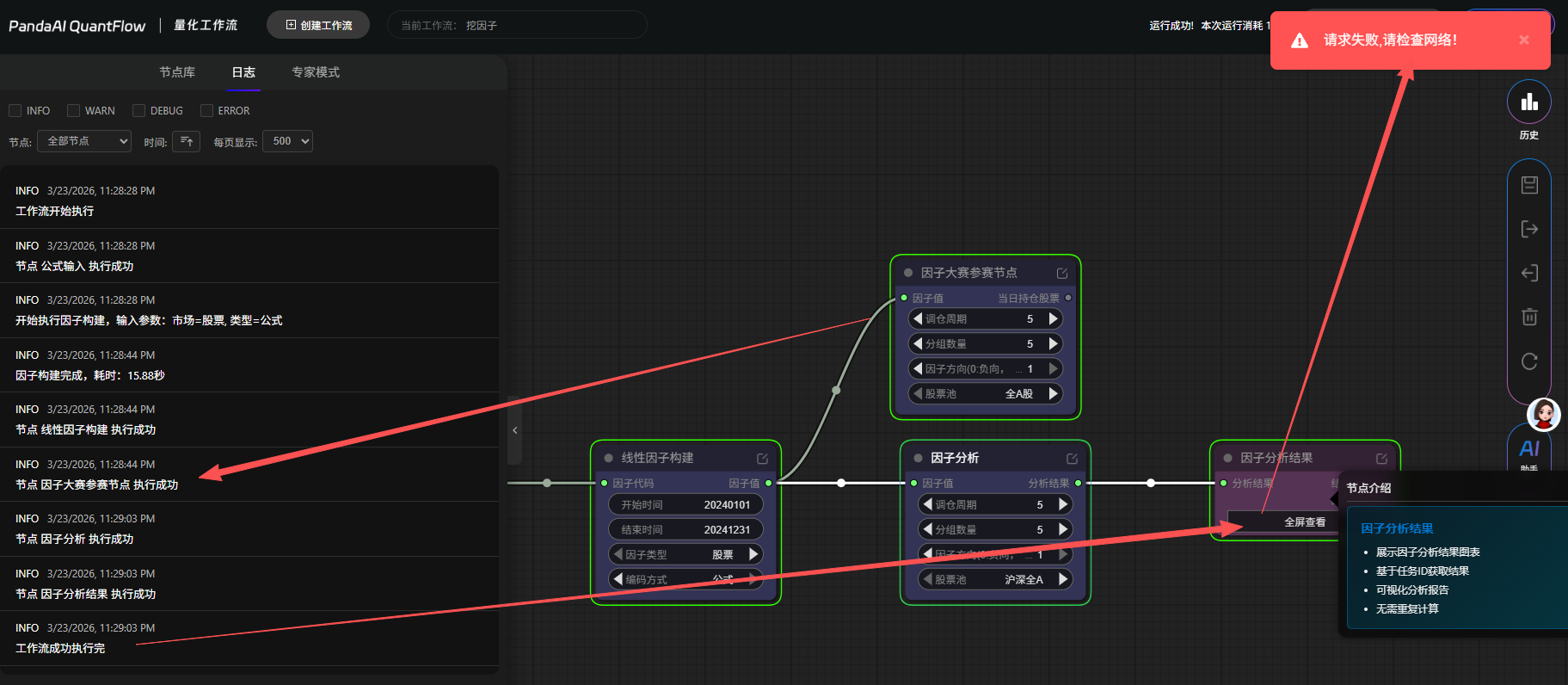Enable the WARN log filter checkbox
The image size is (1568, 685).
tap(74, 111)
